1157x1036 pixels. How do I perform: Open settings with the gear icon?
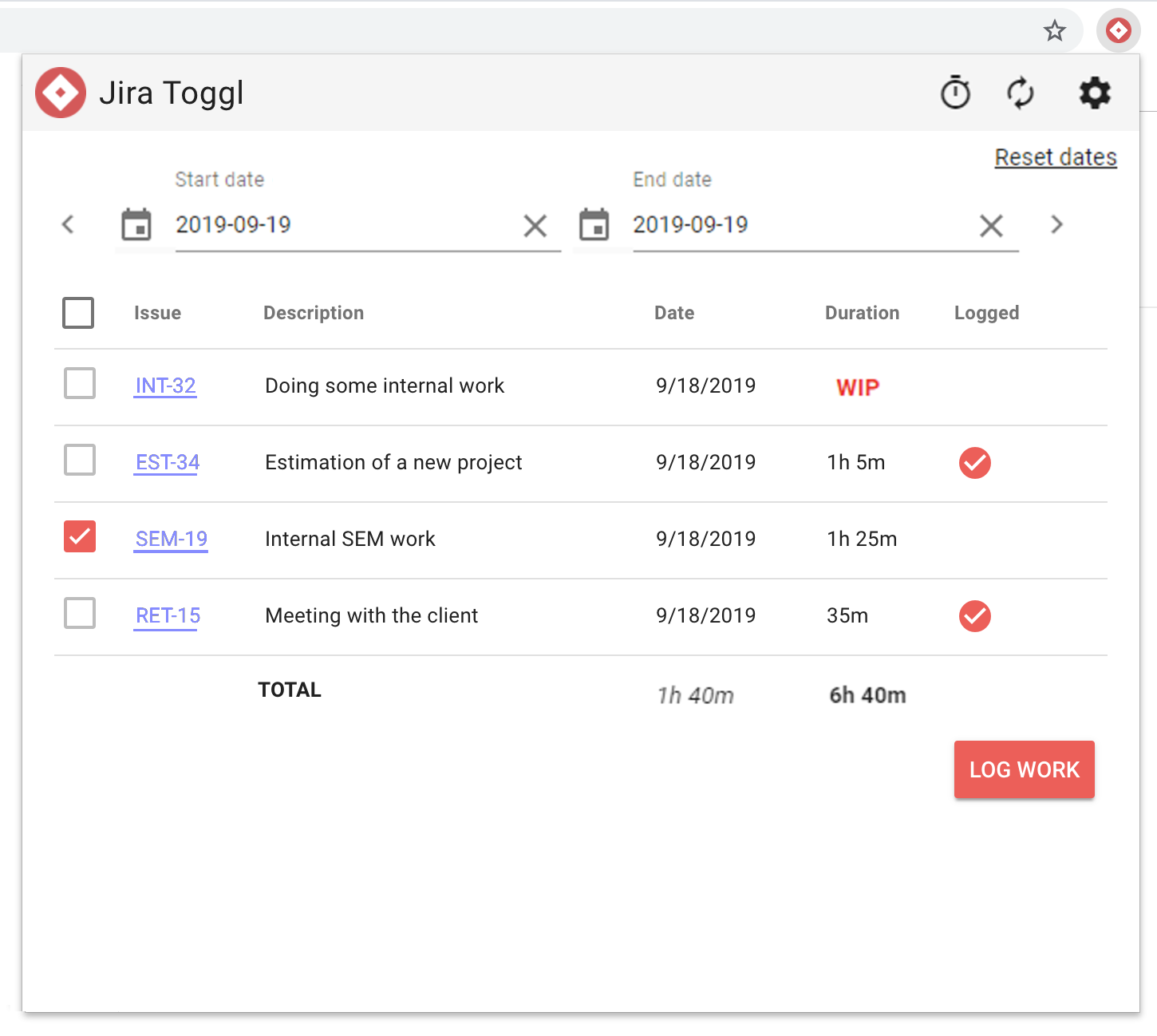click(1095, 93)
